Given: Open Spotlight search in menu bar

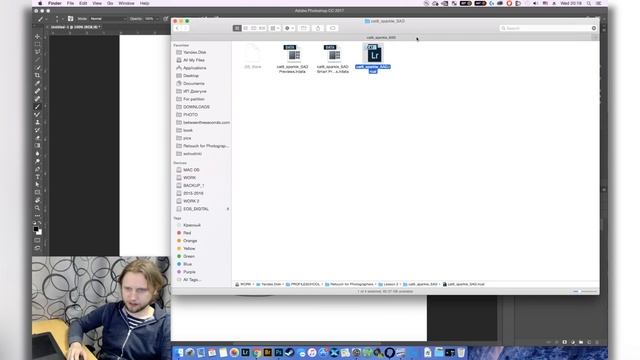Looking at the screenshot, I should (589, 3).
